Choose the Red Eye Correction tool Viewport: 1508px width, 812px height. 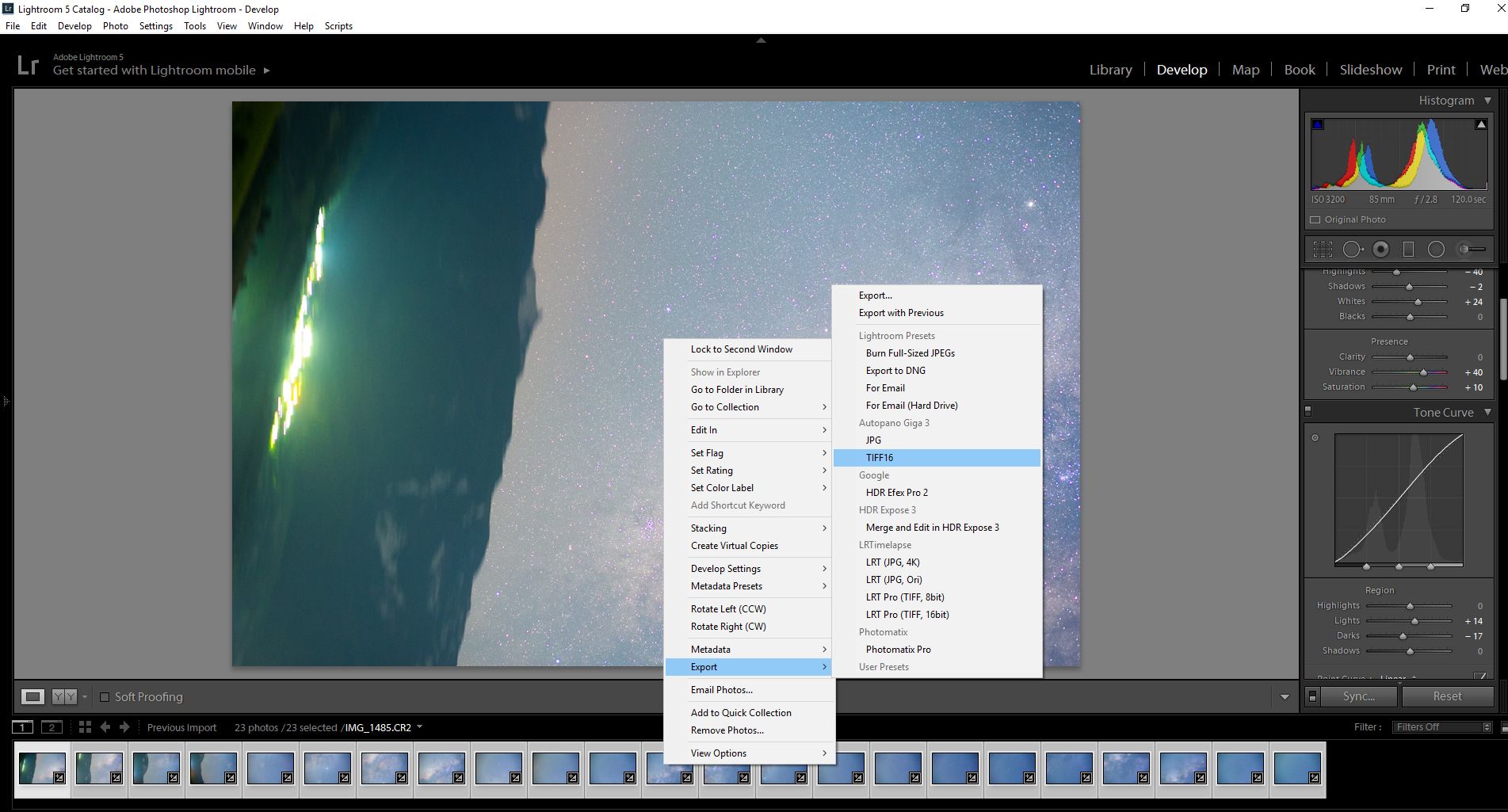[x=1380, y=250]
